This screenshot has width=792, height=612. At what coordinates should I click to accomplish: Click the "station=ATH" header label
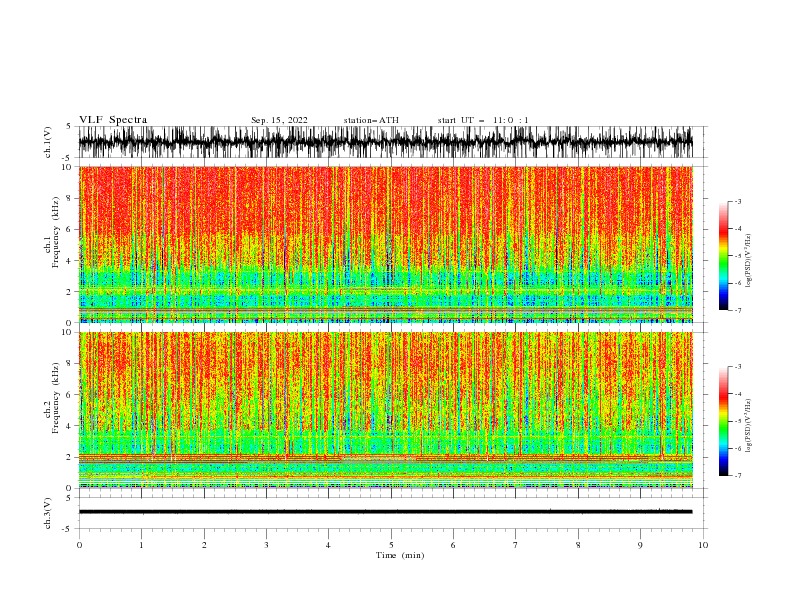[x=371, y=120]
